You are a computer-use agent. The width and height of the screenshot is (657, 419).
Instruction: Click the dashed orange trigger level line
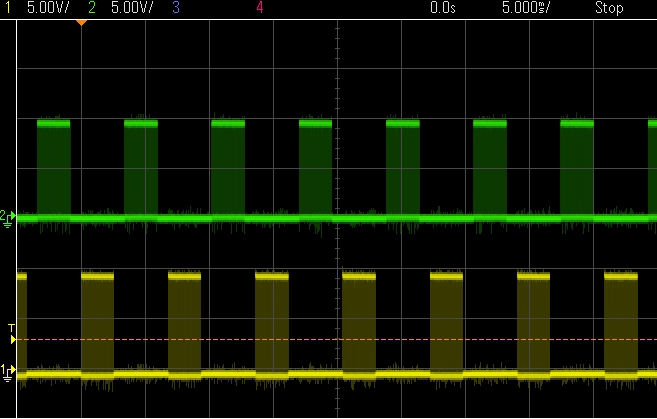tap(336, 339)
